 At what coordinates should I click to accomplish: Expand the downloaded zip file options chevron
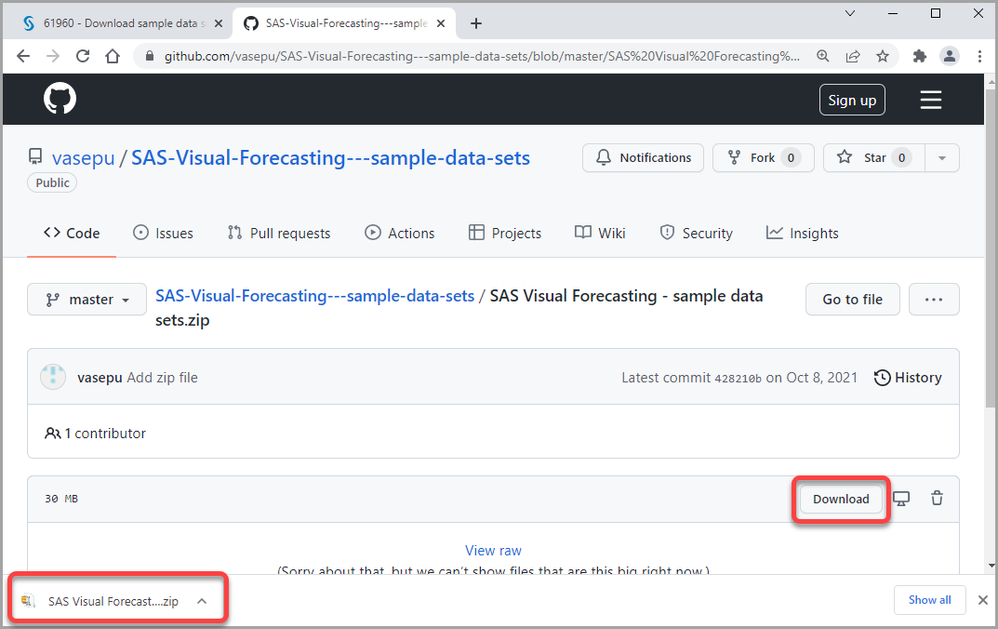(202, 601)
